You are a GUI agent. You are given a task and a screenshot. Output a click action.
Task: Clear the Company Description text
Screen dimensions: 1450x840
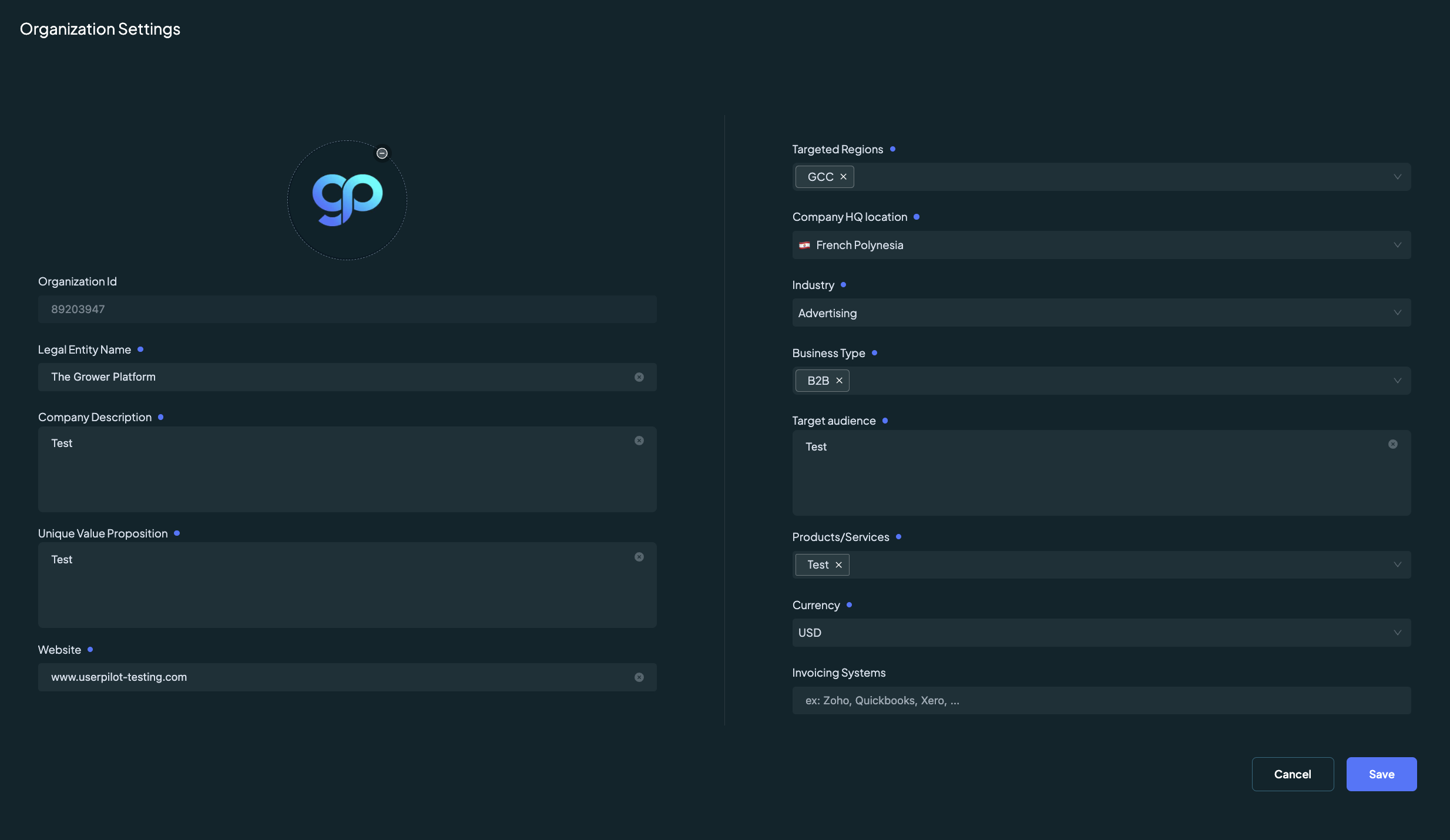coord(639,441)
